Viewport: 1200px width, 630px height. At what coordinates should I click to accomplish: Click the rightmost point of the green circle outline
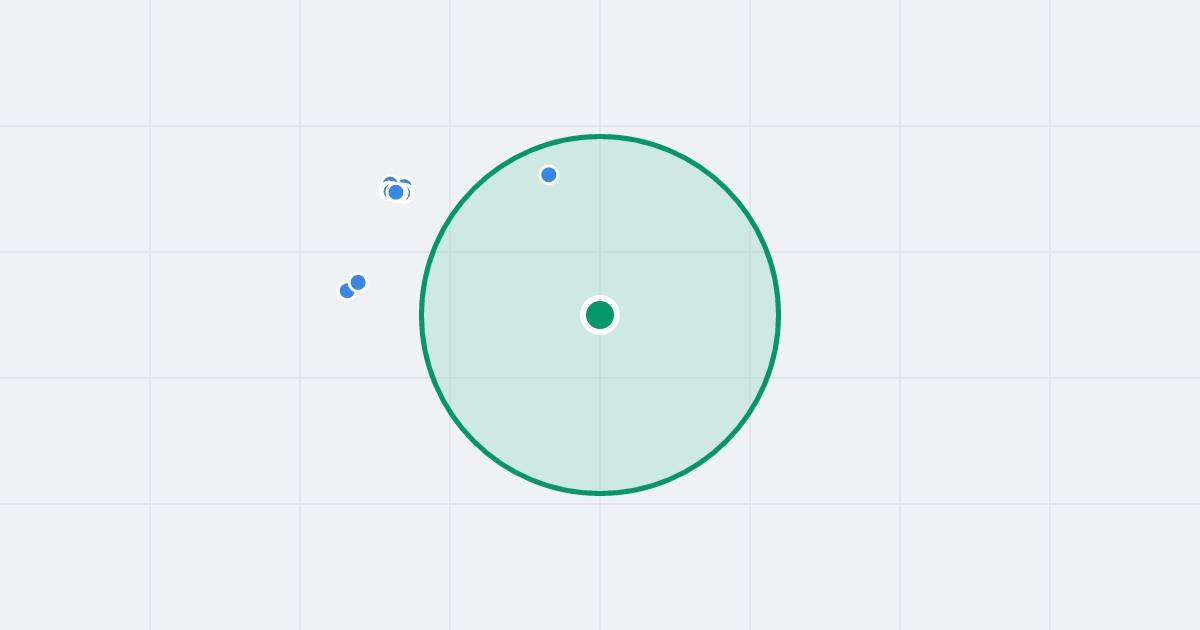click(x=778, y=315)
